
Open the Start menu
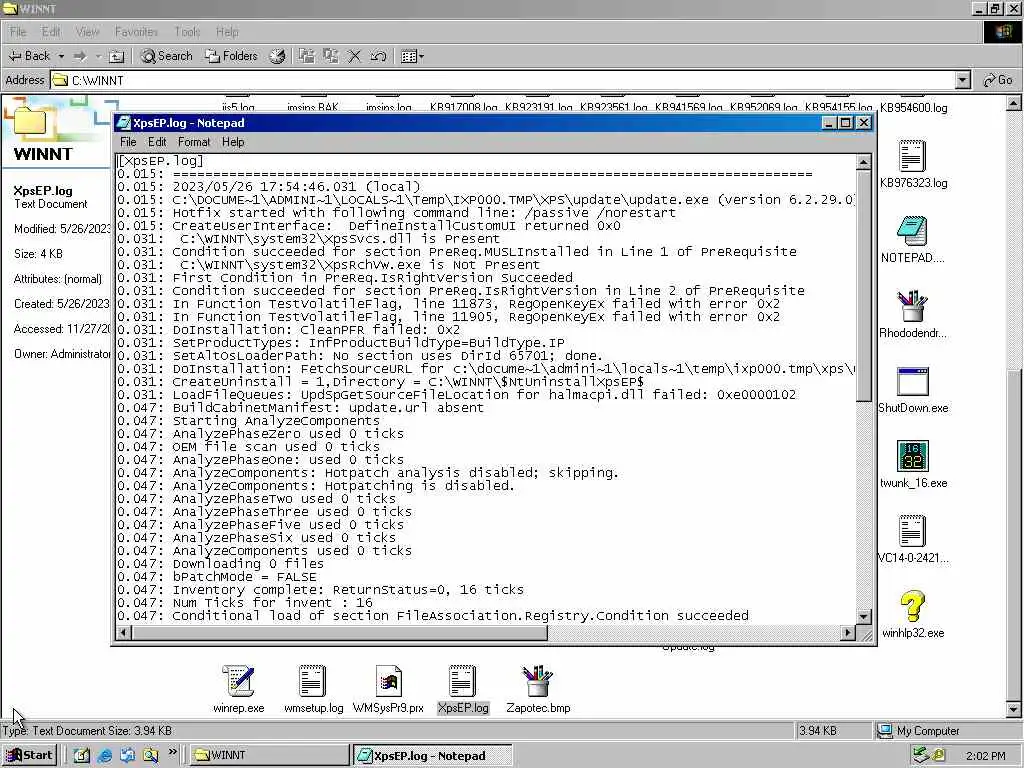coord(29,755)
